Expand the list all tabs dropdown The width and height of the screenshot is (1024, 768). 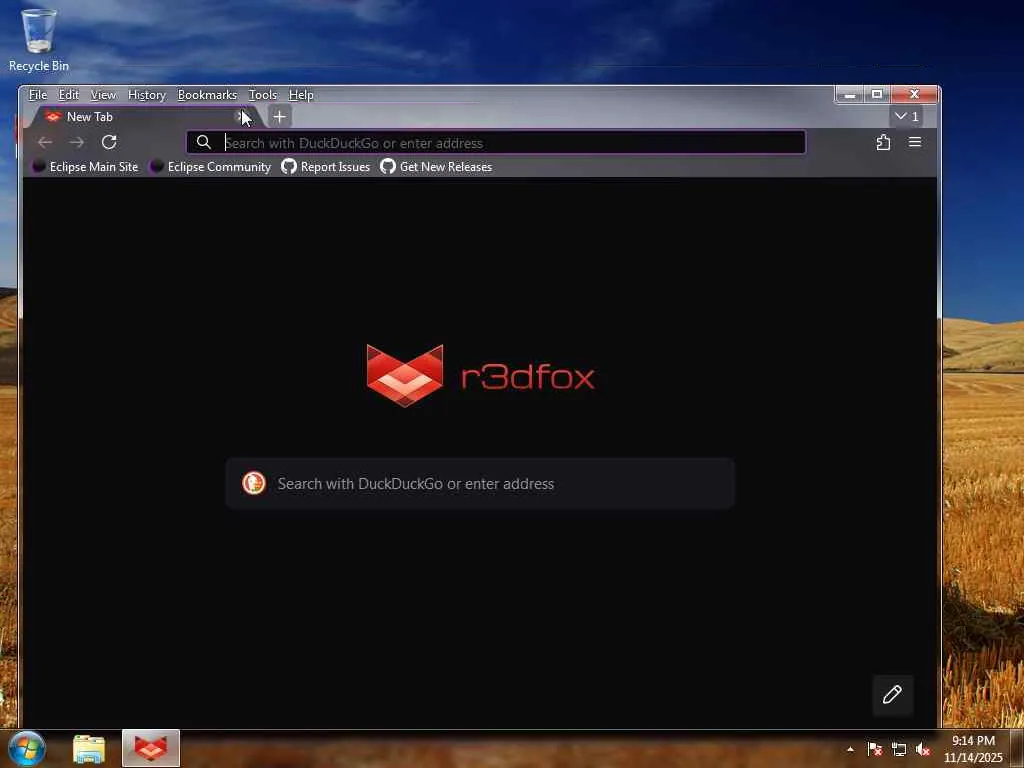tap(906, 116)
